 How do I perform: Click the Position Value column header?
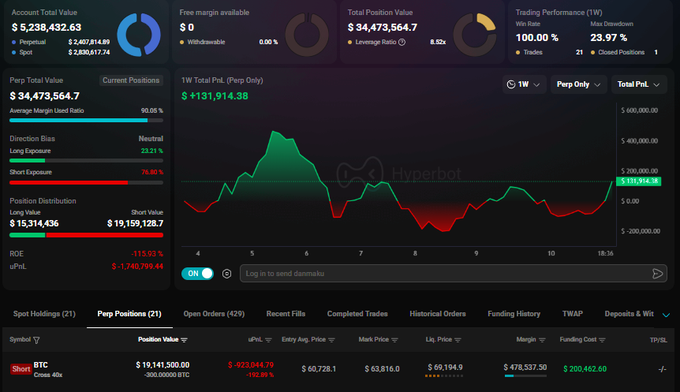point(158,340)
